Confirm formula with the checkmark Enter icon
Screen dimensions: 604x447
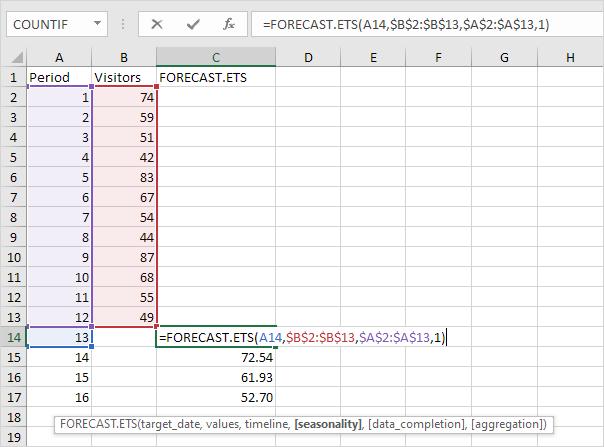pyautogui.click(x=193, y=24)
